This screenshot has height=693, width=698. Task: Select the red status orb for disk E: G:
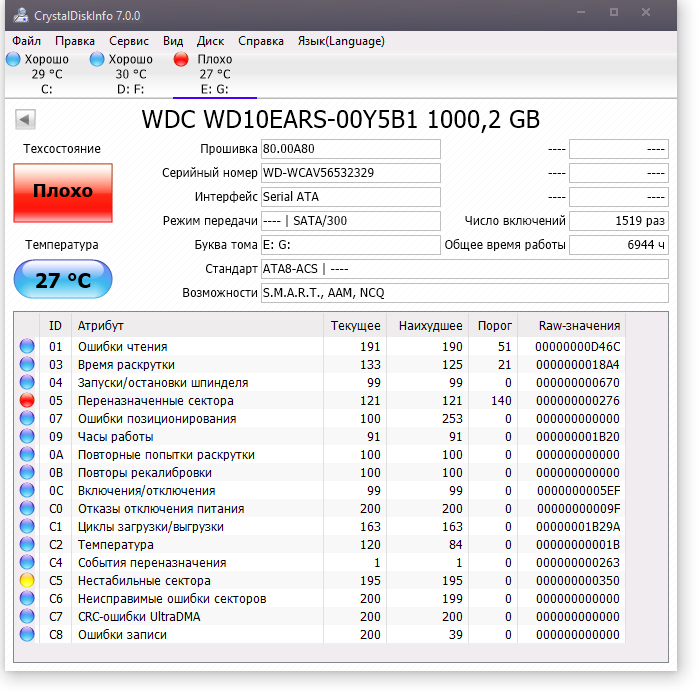[181, 59]
